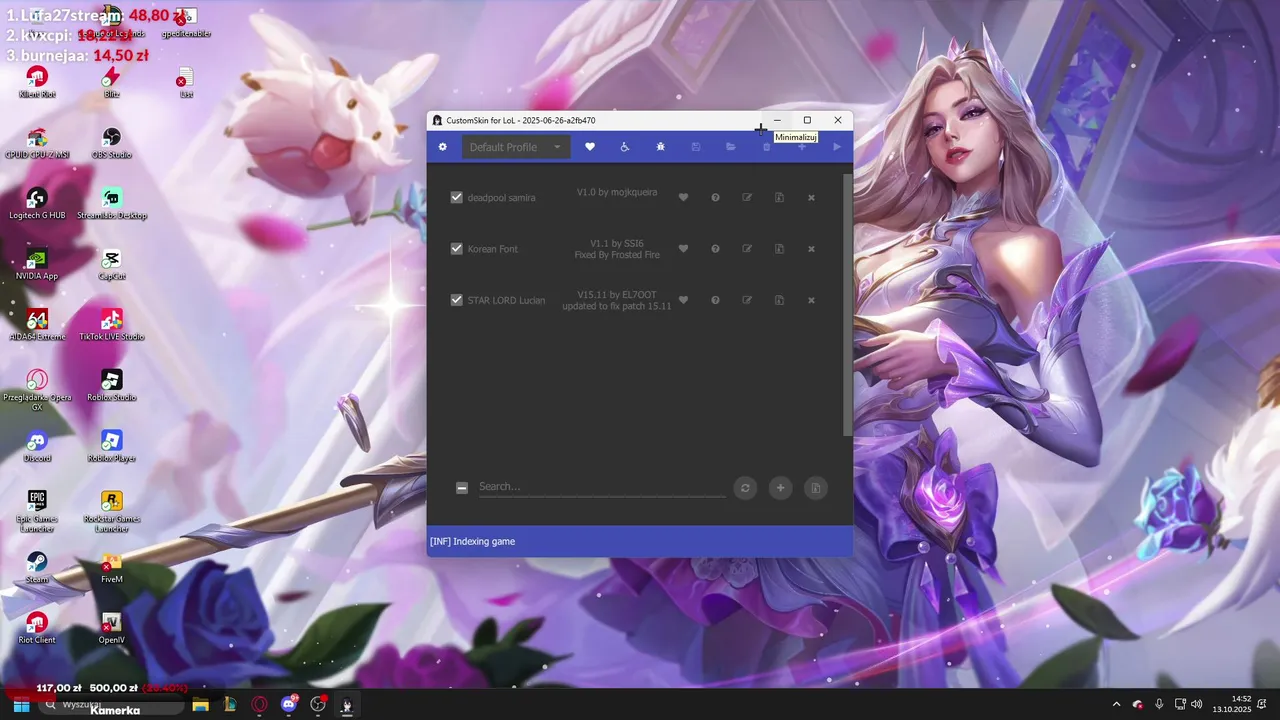Viewport: 1280px width, 720px height.
Task: Click heart icon on STAR LORD Lucian row
Action: click(x=684, y=300)
